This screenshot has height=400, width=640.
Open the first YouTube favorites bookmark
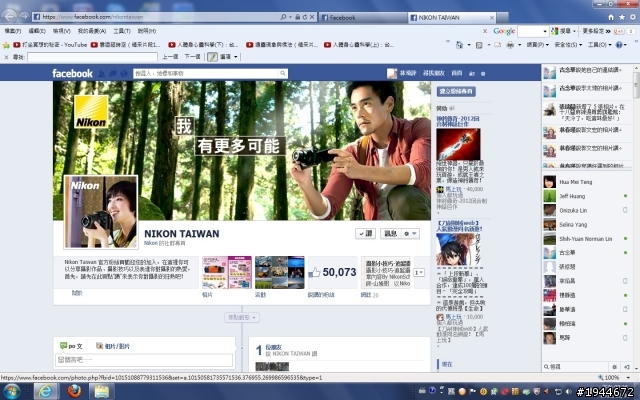click(x=50, y=45)
